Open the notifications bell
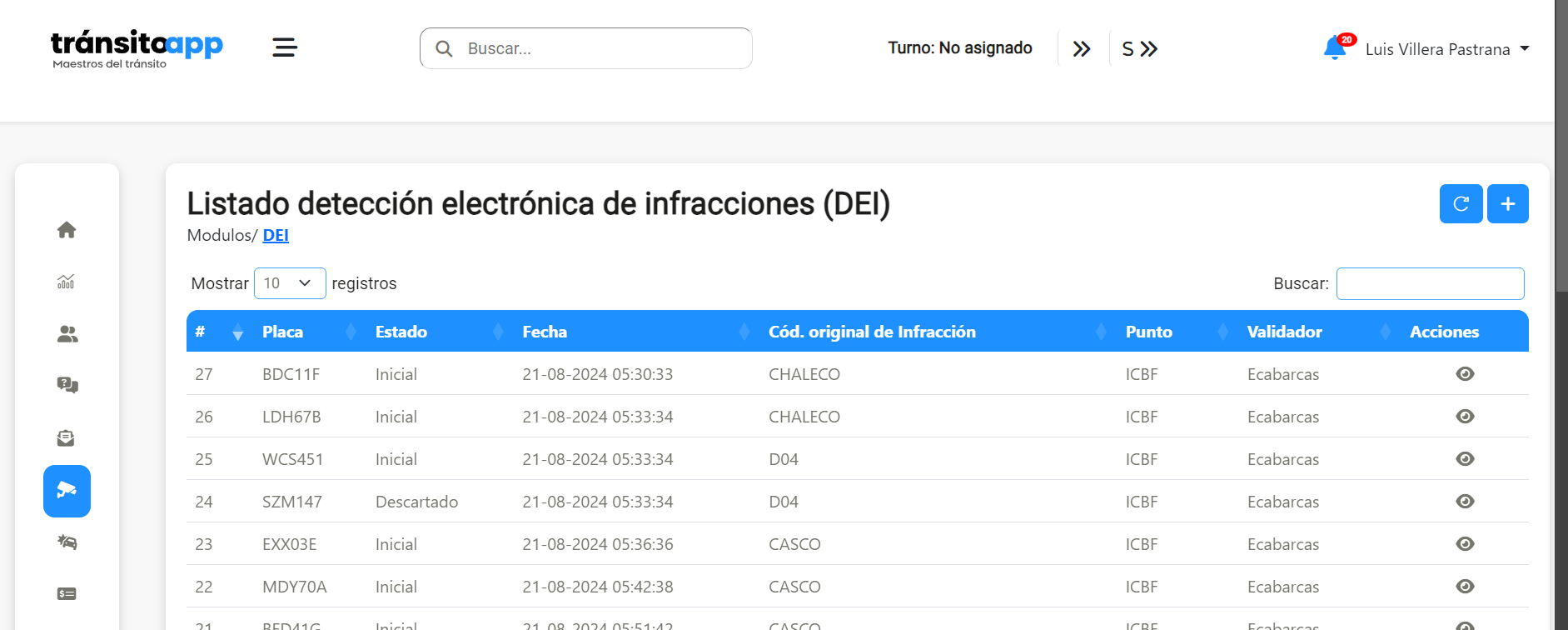1568x630 pixels. pyautogui.click(x=1337, y=47)
